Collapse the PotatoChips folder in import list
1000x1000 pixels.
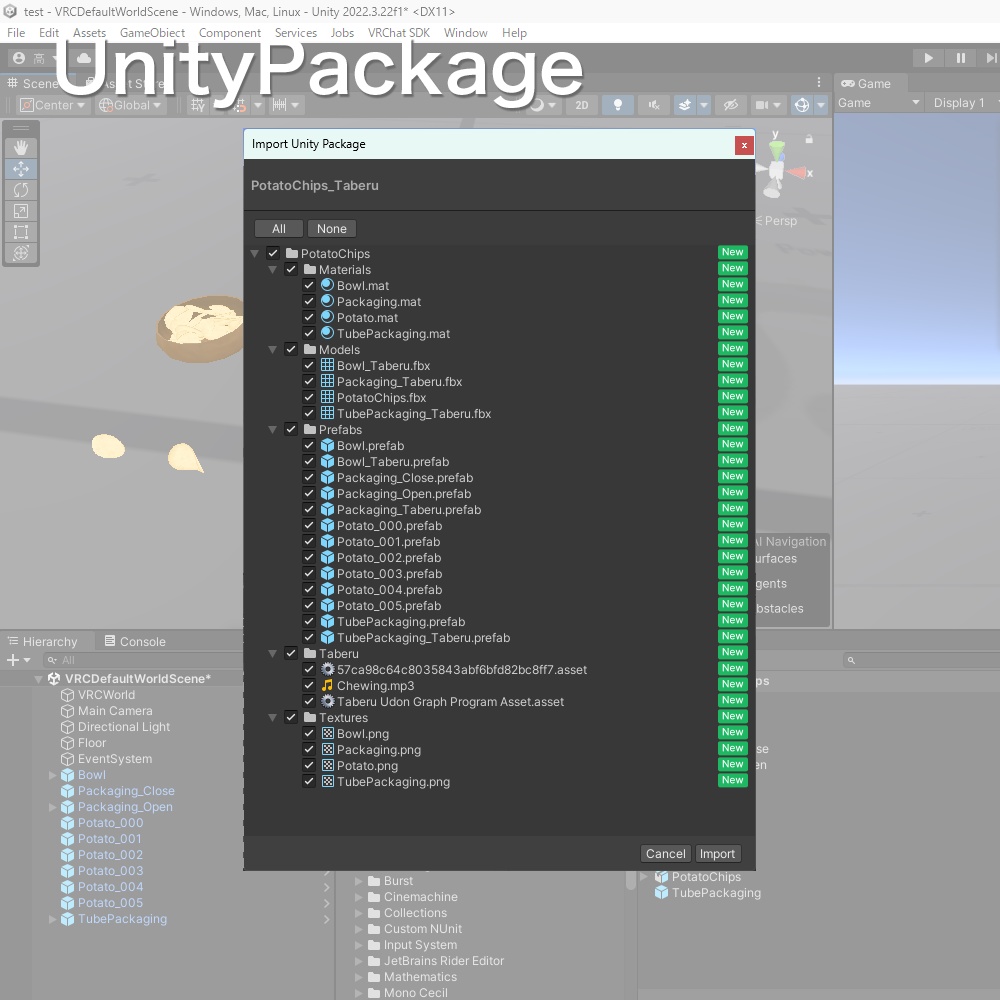254,254
